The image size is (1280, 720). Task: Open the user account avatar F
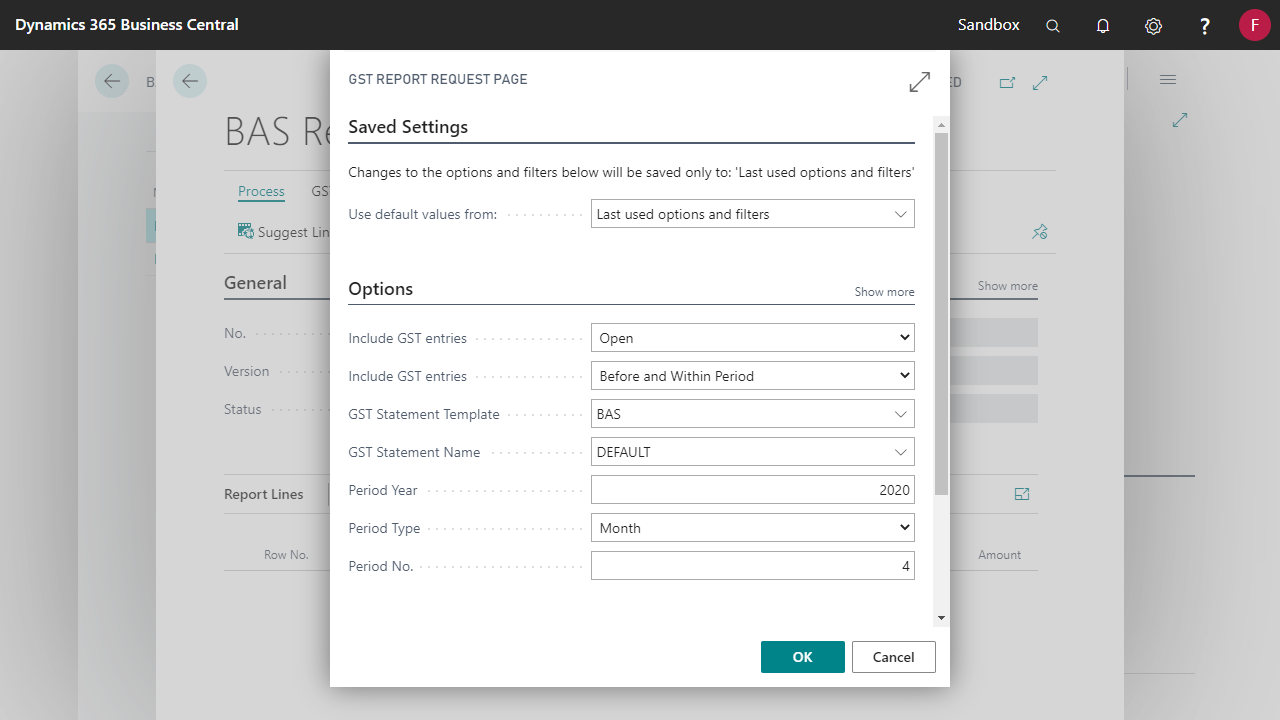[1255, 25]
